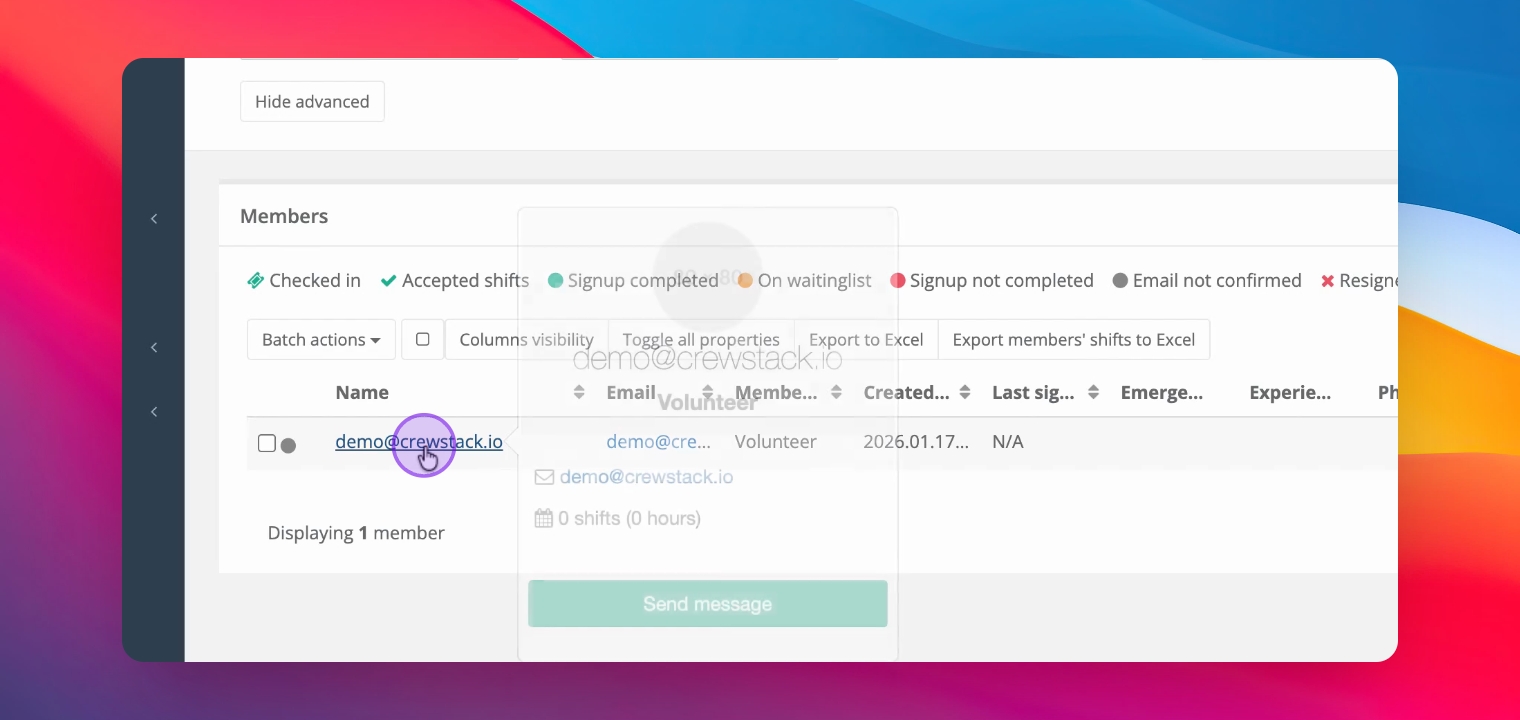This screenshot has height=720, width=1520.
Task: Click the Signup completed green dot
Action: (x=556, y=281)
